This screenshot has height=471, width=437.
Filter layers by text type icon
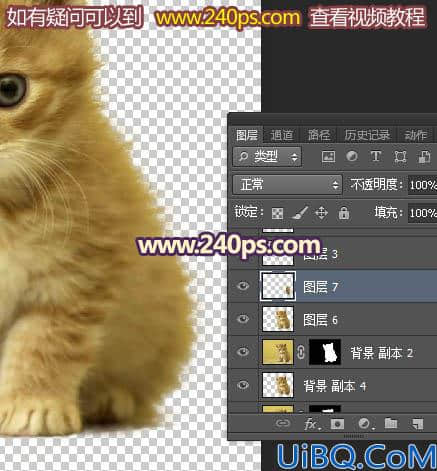(x=376, y=156)
